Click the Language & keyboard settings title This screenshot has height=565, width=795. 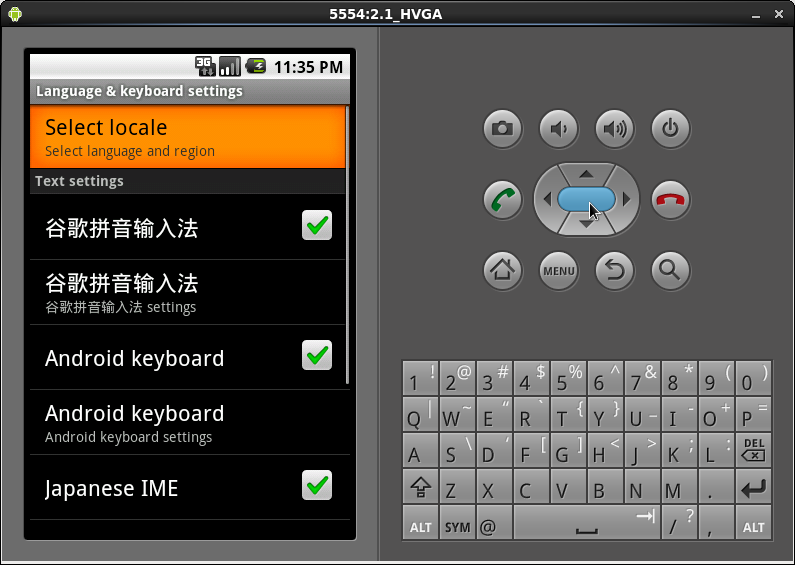(139, 91)
